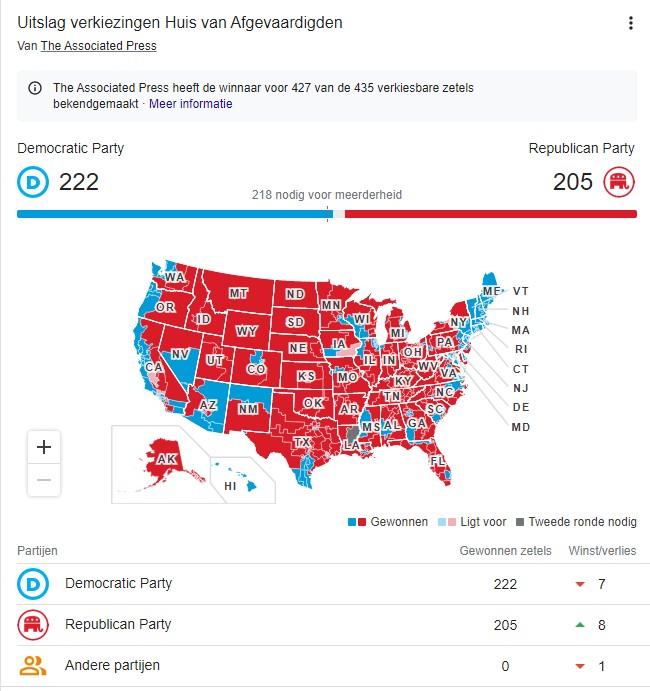Click the Republican logo in the parties table
This screenshot has width=650, height=691.
(x=33, y=625)
